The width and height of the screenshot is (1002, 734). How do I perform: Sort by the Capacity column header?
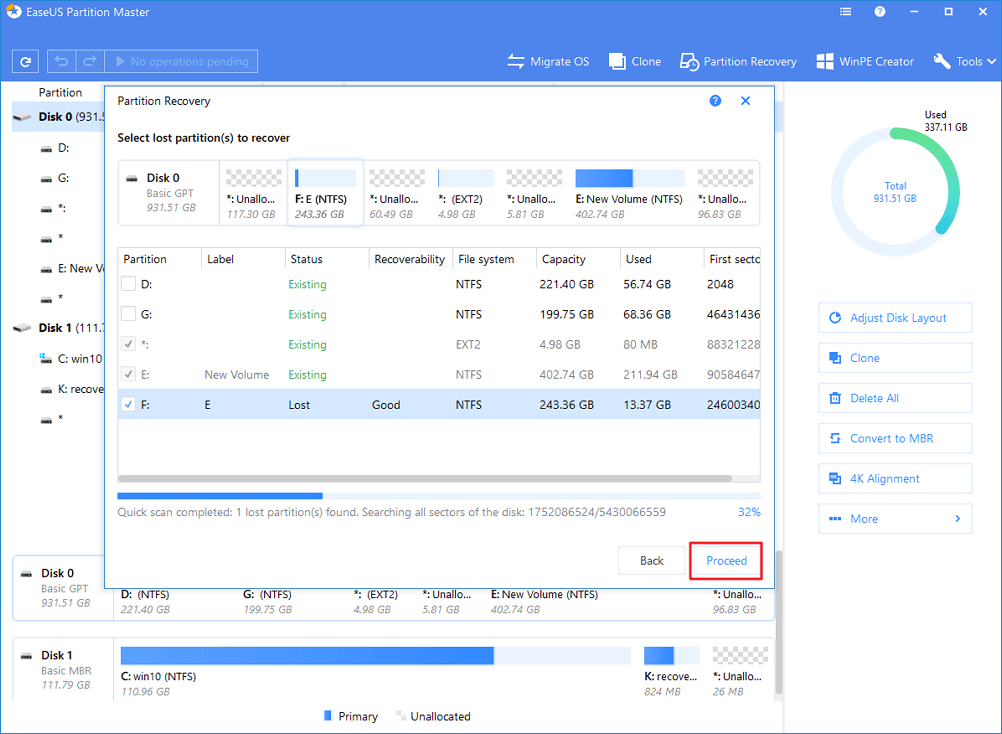pyautogui.click(x=577, y=259)
